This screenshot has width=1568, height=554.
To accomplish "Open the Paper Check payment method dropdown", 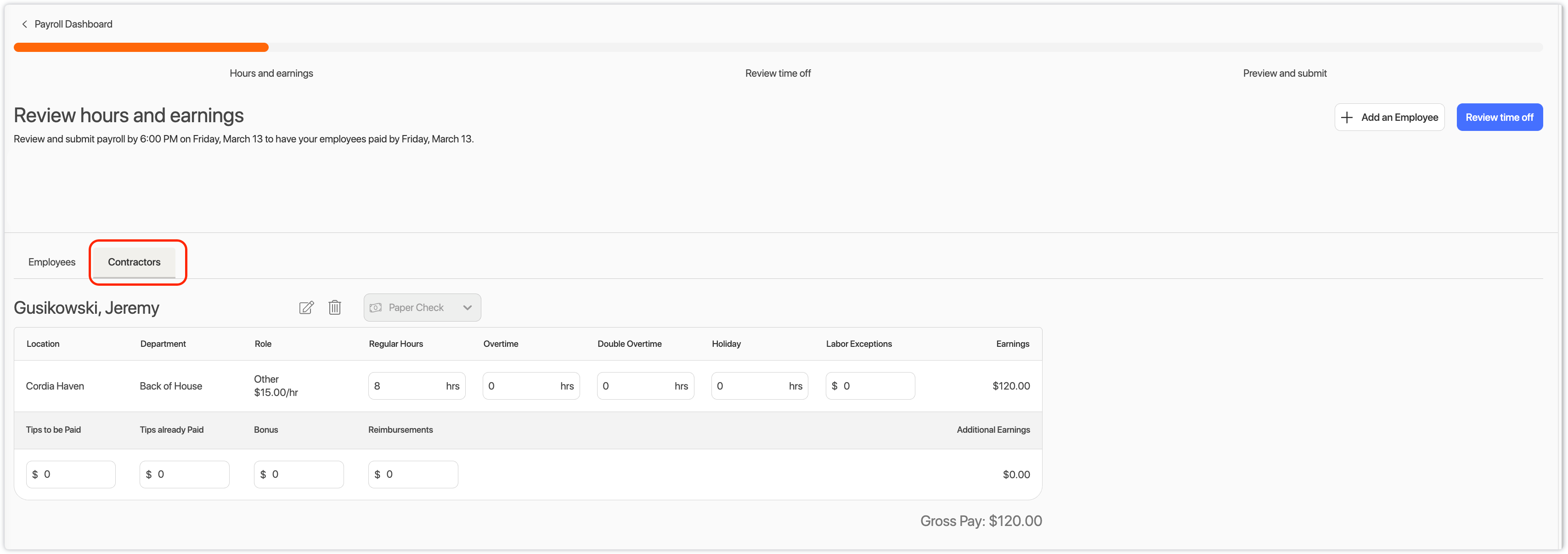I will [x=422, y=308].
